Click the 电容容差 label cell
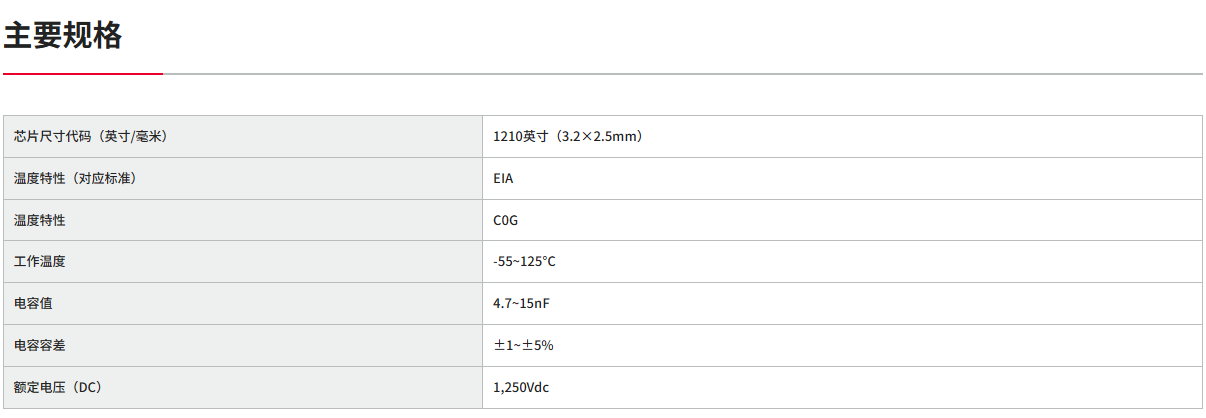Viewport: 1206px width, 418px height. (x=40, y=345)
